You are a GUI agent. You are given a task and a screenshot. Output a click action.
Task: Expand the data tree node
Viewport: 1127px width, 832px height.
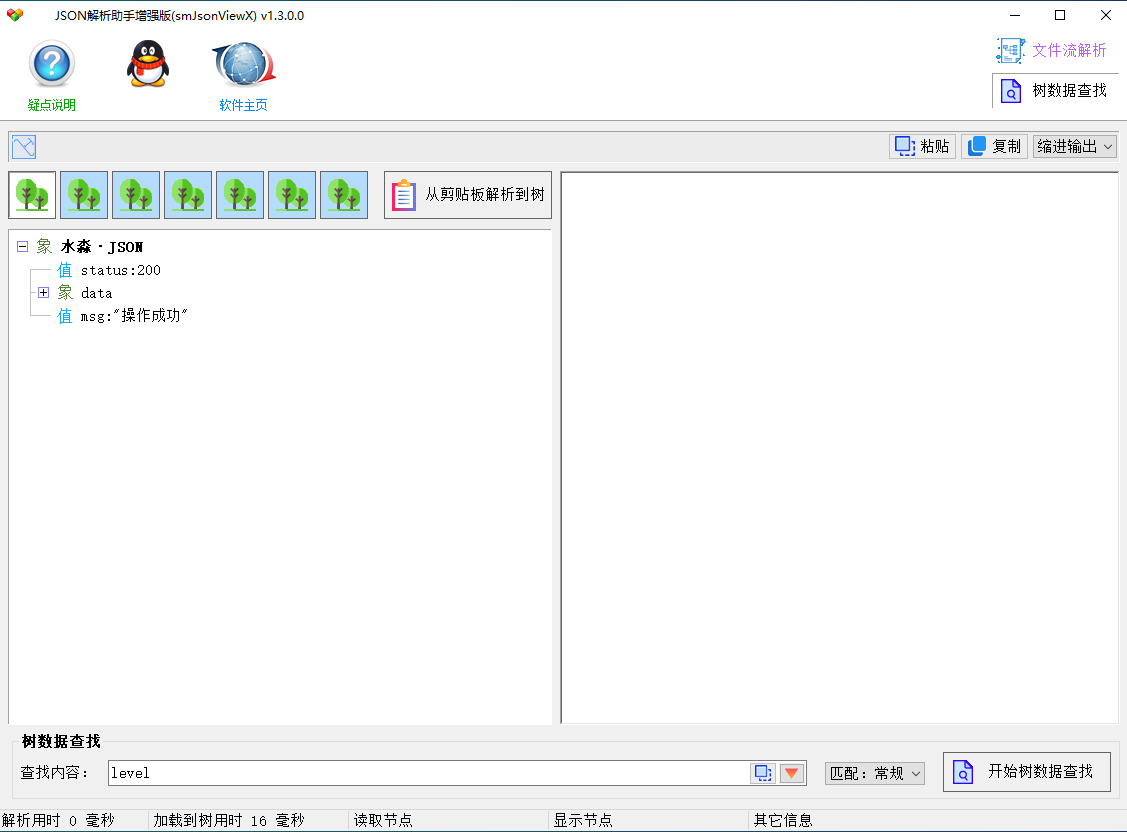coord(43,292)
